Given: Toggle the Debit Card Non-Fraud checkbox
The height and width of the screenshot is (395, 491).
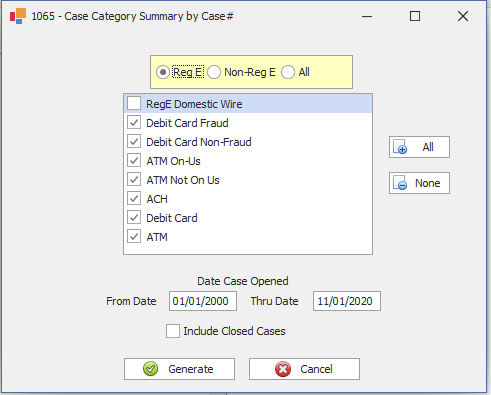Looking at the screenshot, I should [x=134, y=142].
